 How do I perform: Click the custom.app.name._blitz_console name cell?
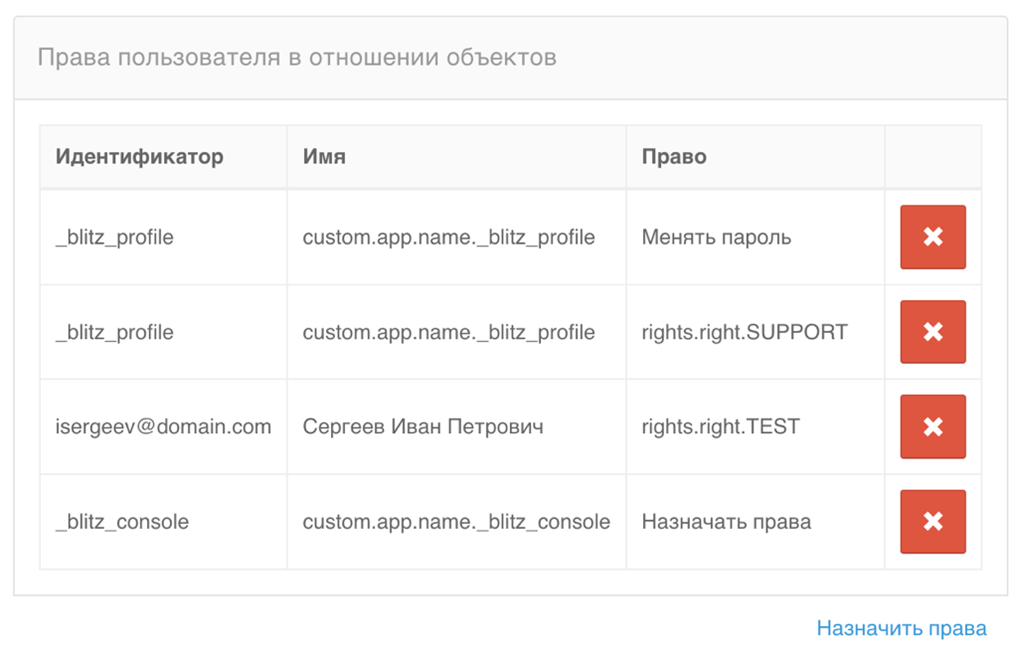(x=456, y=522)
